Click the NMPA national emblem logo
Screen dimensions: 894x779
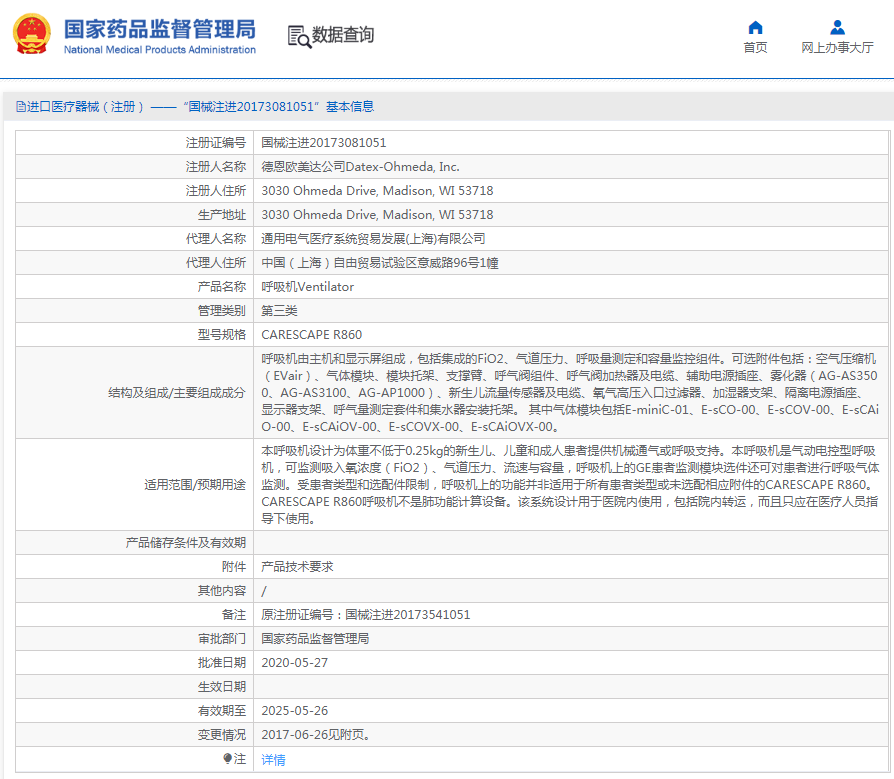coord(31,33)
